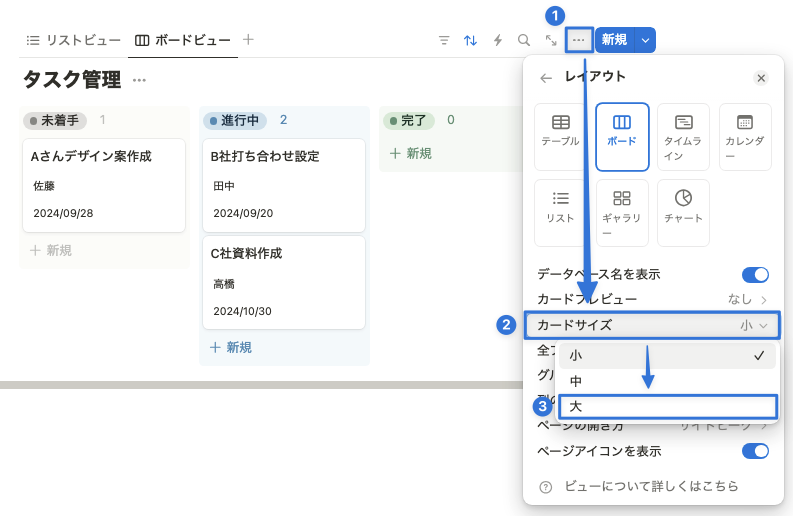Add new card under 未着手 column
The width and height of the screenshot is (793, 516).
(x=51, y=250)
